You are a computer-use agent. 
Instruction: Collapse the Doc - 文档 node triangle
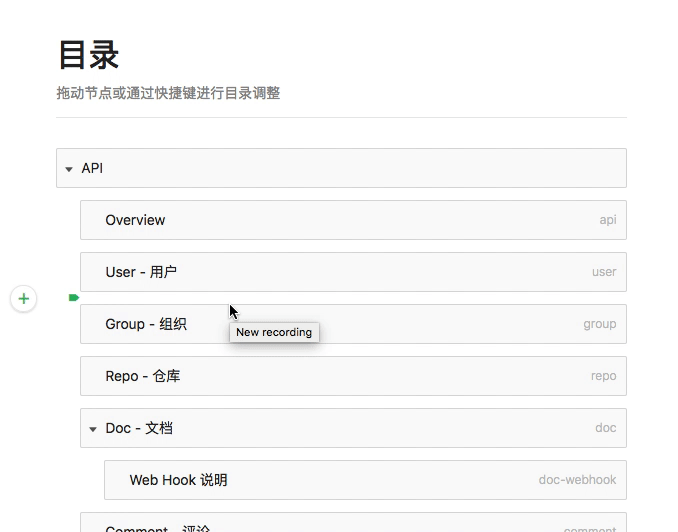[93, 429]
